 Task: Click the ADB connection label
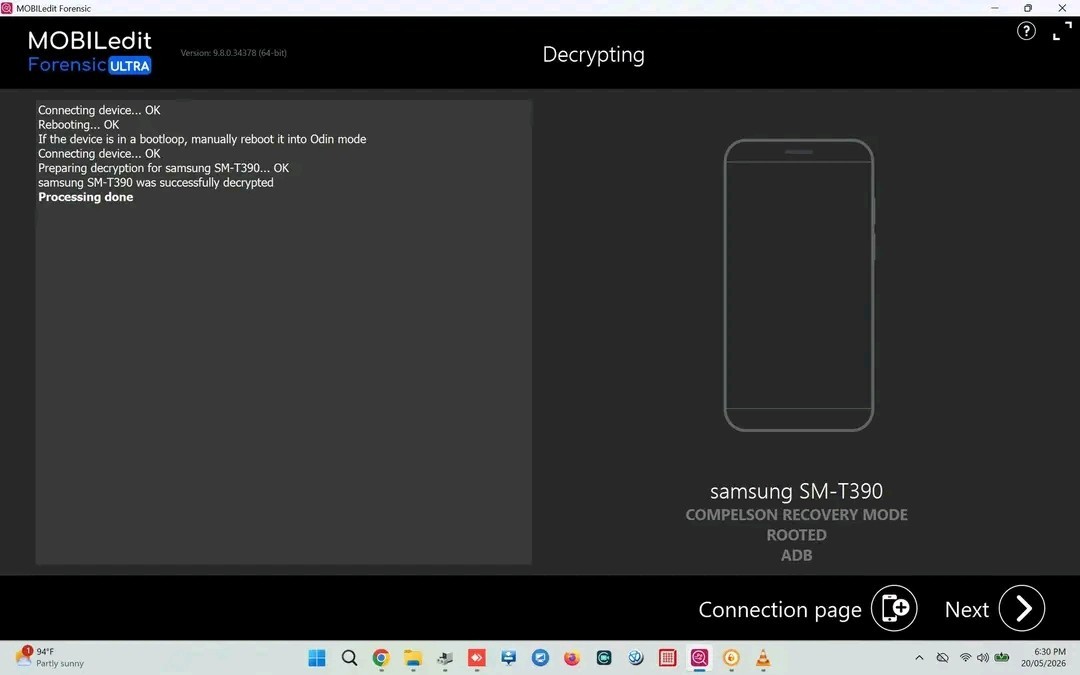[x=796, y=555]
